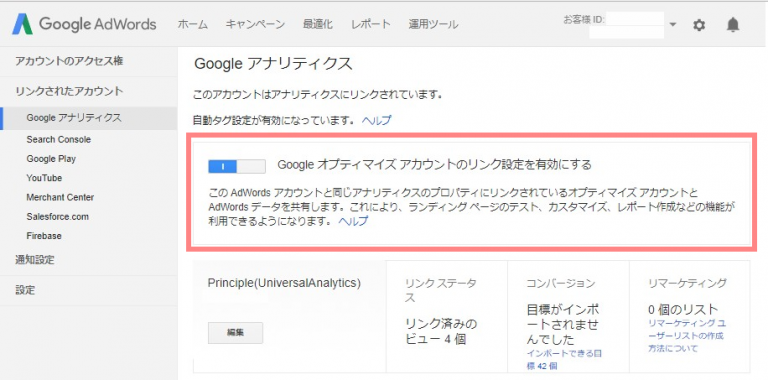Toggle the Google オプティマイズ link switch
Screen dimensions: 768x380
237,166
